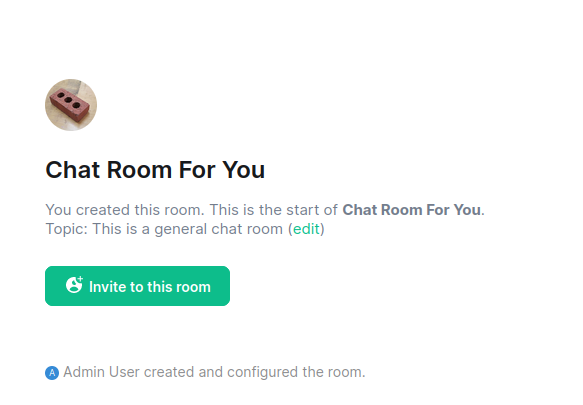Click the 'Topic:' label text

click(67, 229)
